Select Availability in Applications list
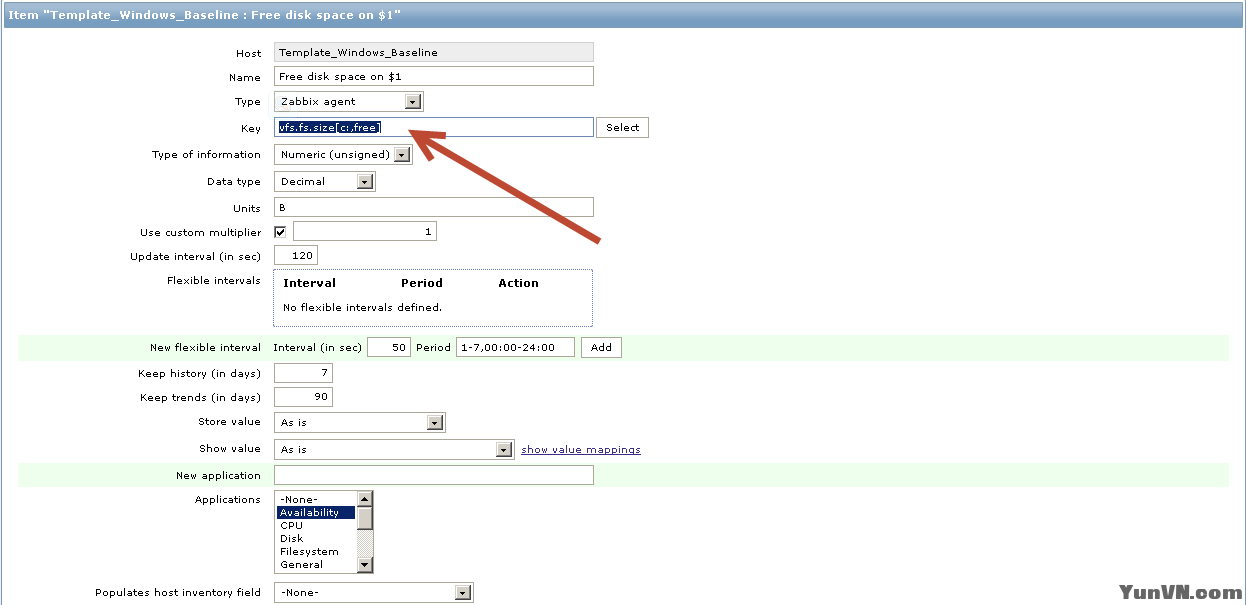 (x=316, y=512)
